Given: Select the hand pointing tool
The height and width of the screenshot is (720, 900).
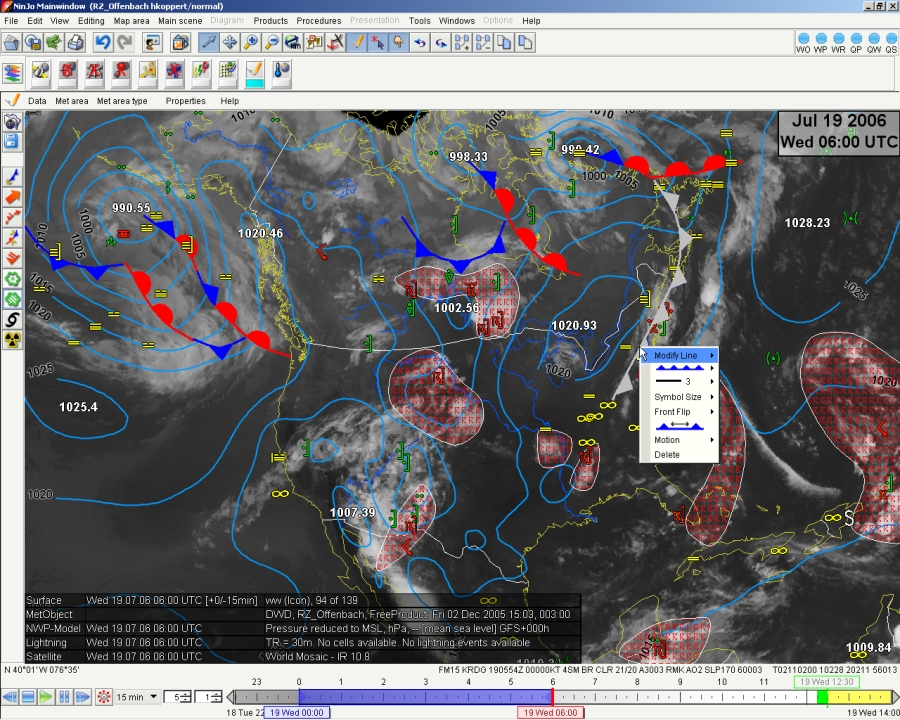Looking at the screenshot, I should [x=398, y=42].
